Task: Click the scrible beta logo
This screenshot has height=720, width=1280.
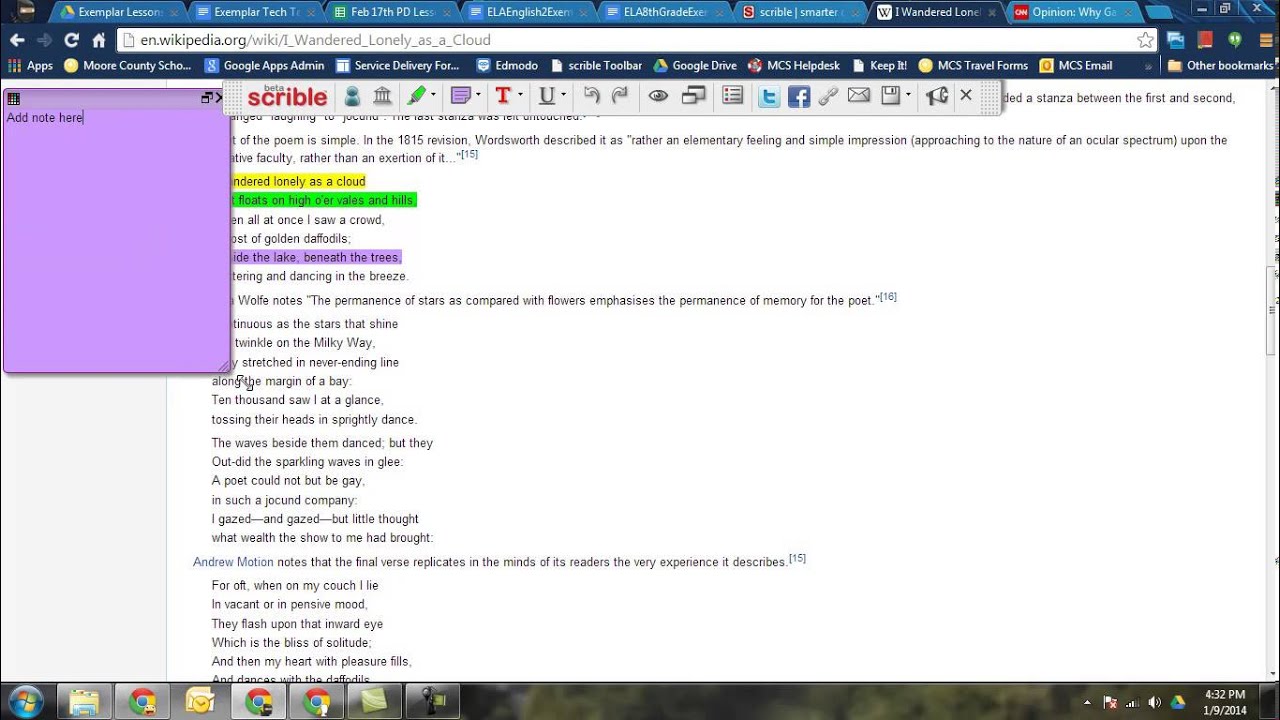Action: pos(287,96)
